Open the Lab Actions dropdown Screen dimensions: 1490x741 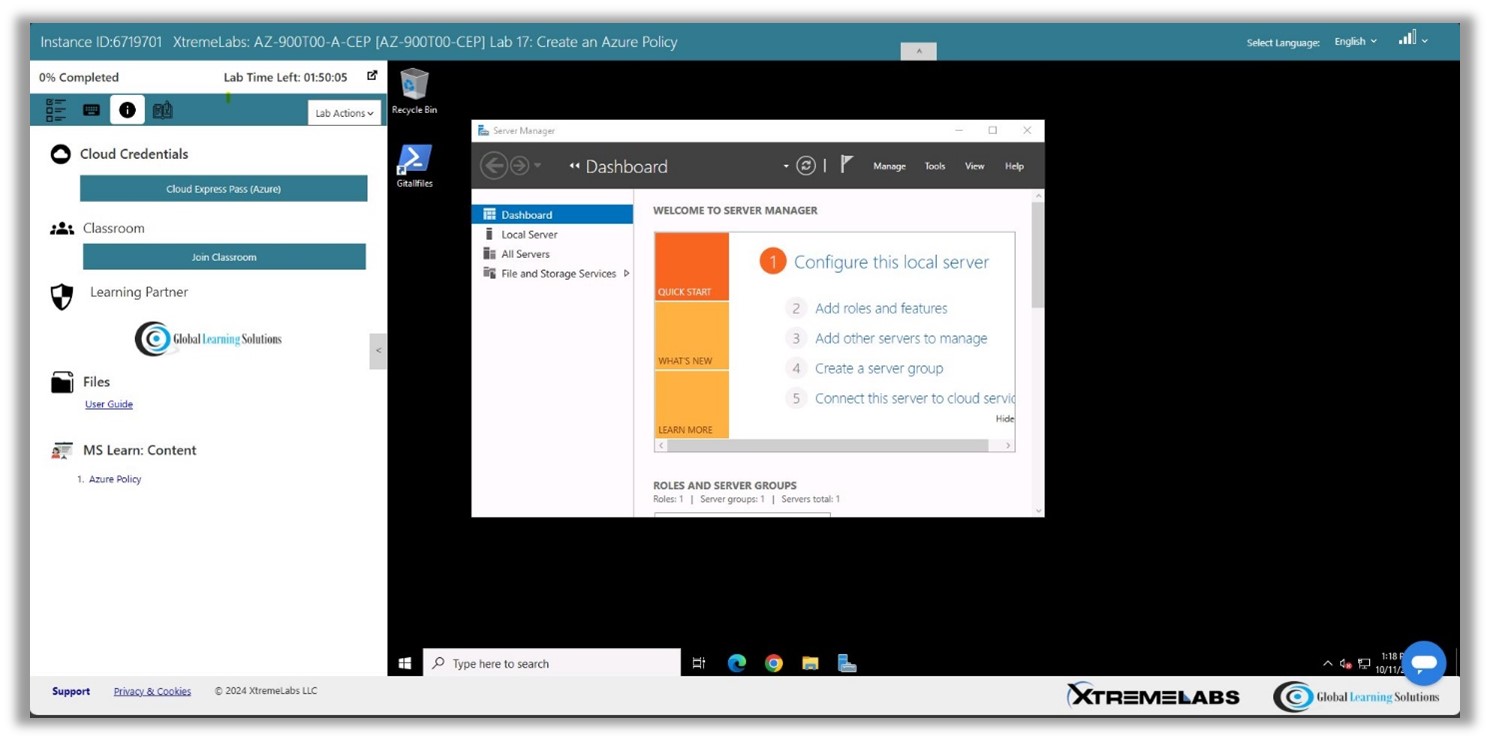click(x=344, y=113)
